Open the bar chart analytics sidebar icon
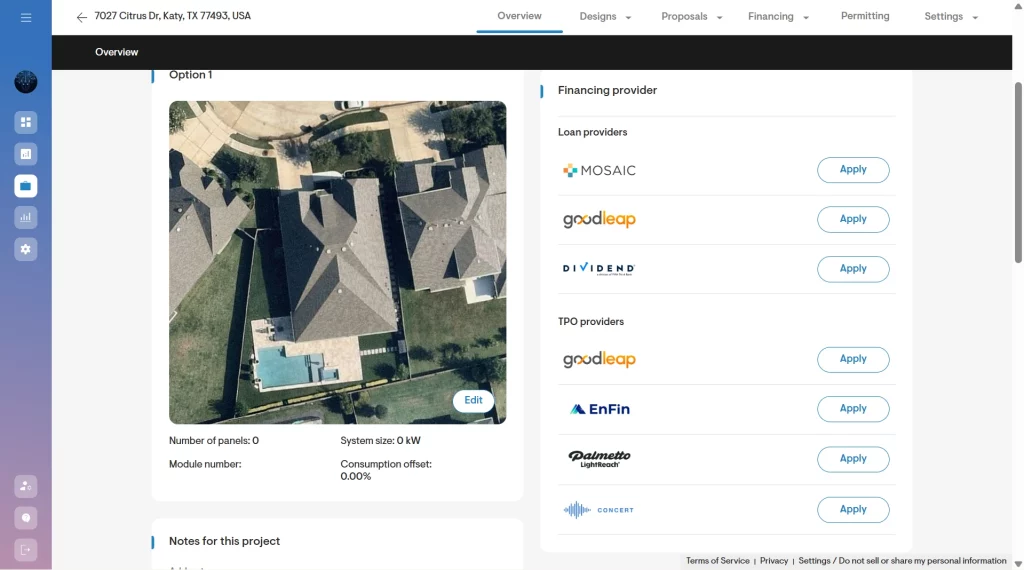Image resolution: width=1024 pixels, height=570 pixels. pos(26,217)
